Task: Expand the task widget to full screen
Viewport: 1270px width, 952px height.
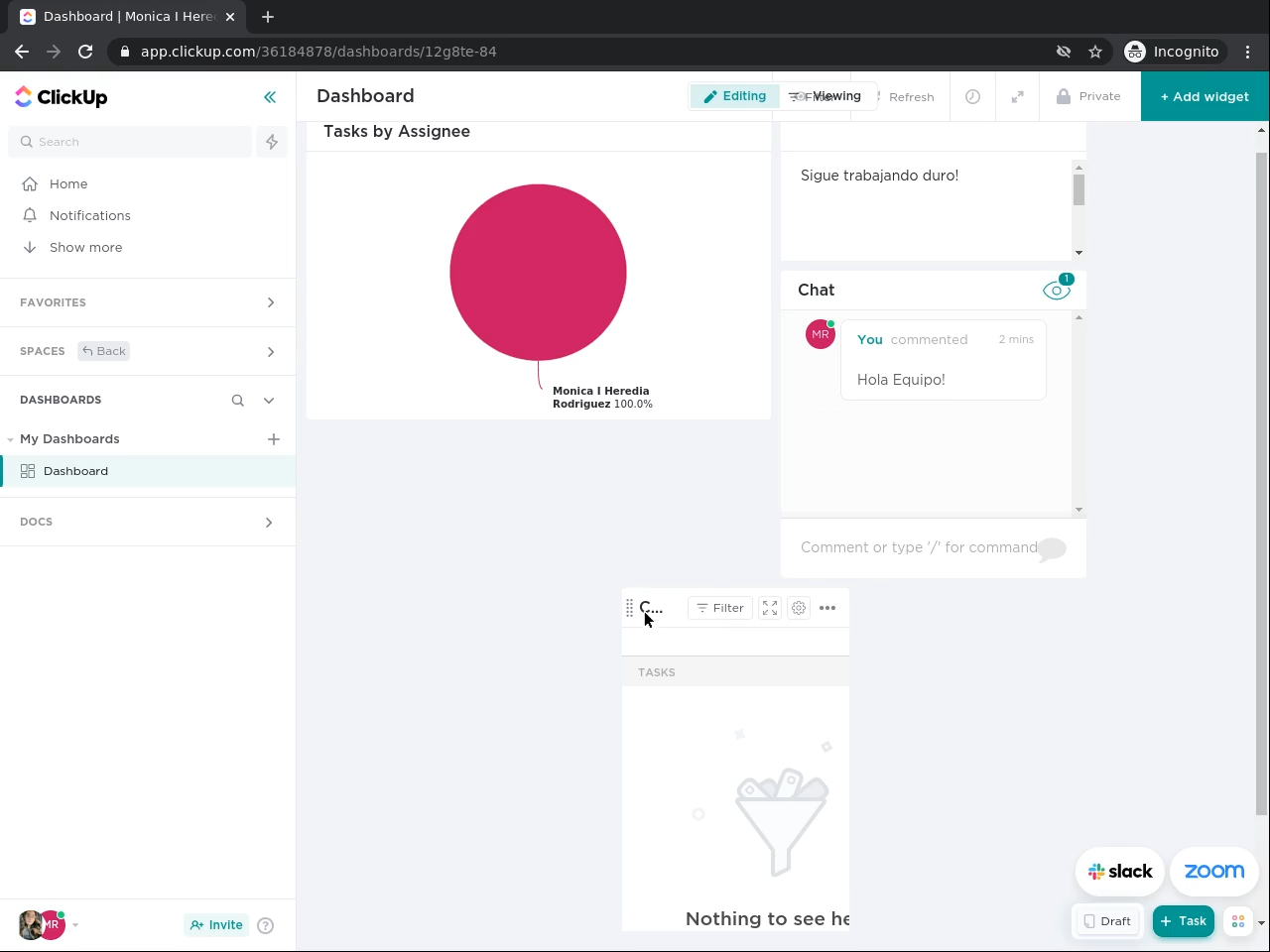Action: 770,608
